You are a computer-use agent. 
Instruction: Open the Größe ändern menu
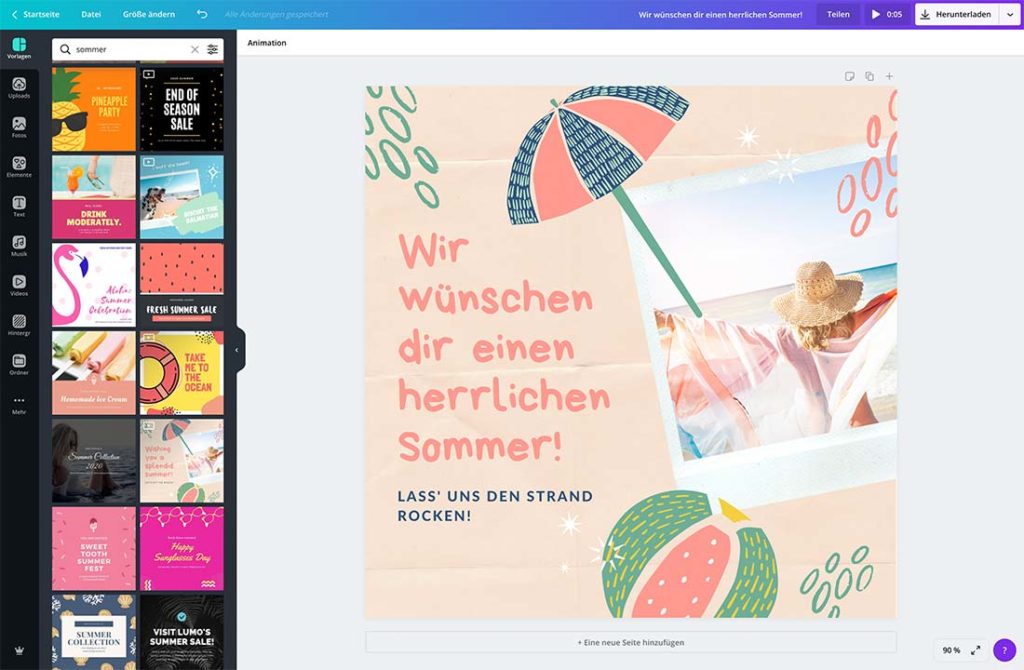click(x=148, y=14)
